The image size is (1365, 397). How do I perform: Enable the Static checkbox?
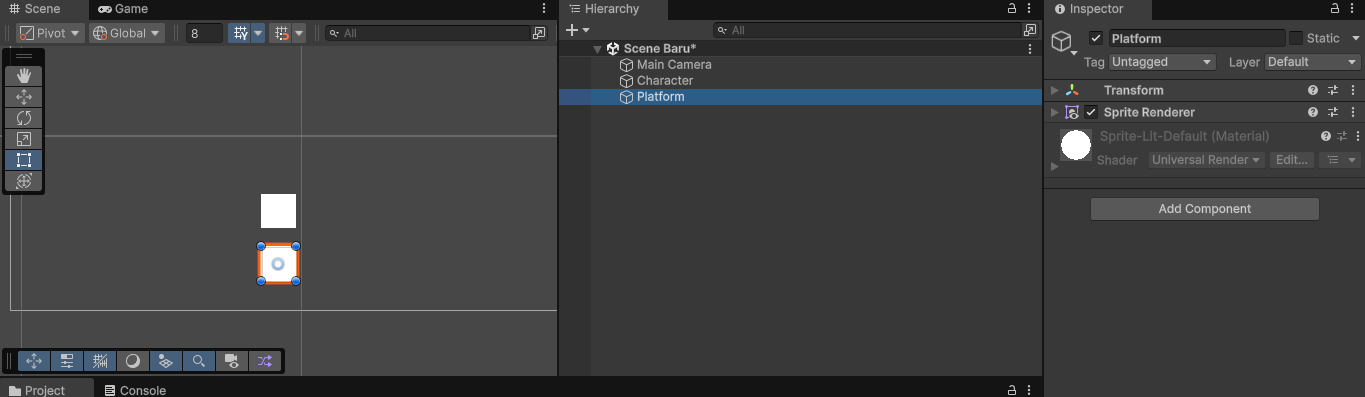pyautogui.click(x=1296, y=38)
